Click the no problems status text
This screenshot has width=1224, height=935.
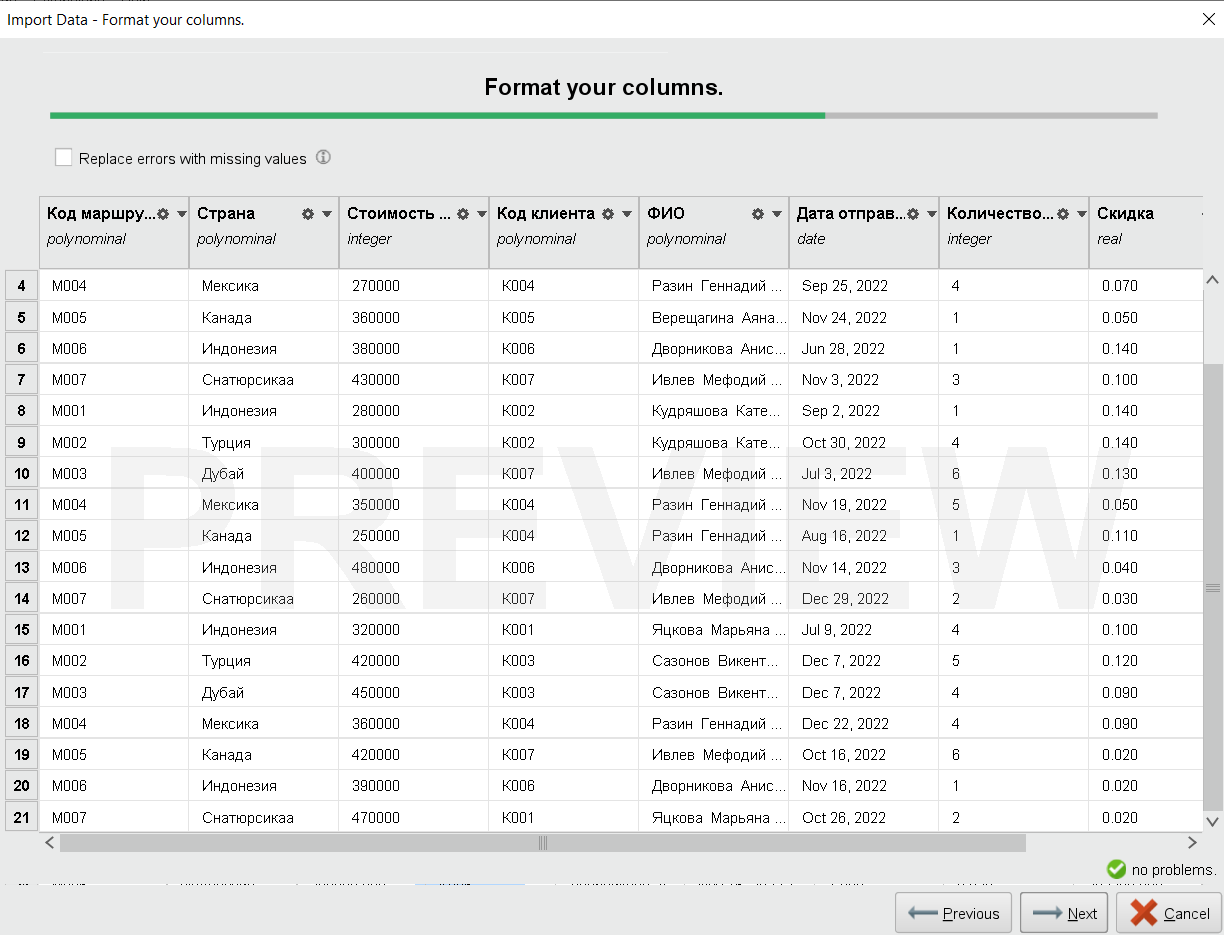1174,870
